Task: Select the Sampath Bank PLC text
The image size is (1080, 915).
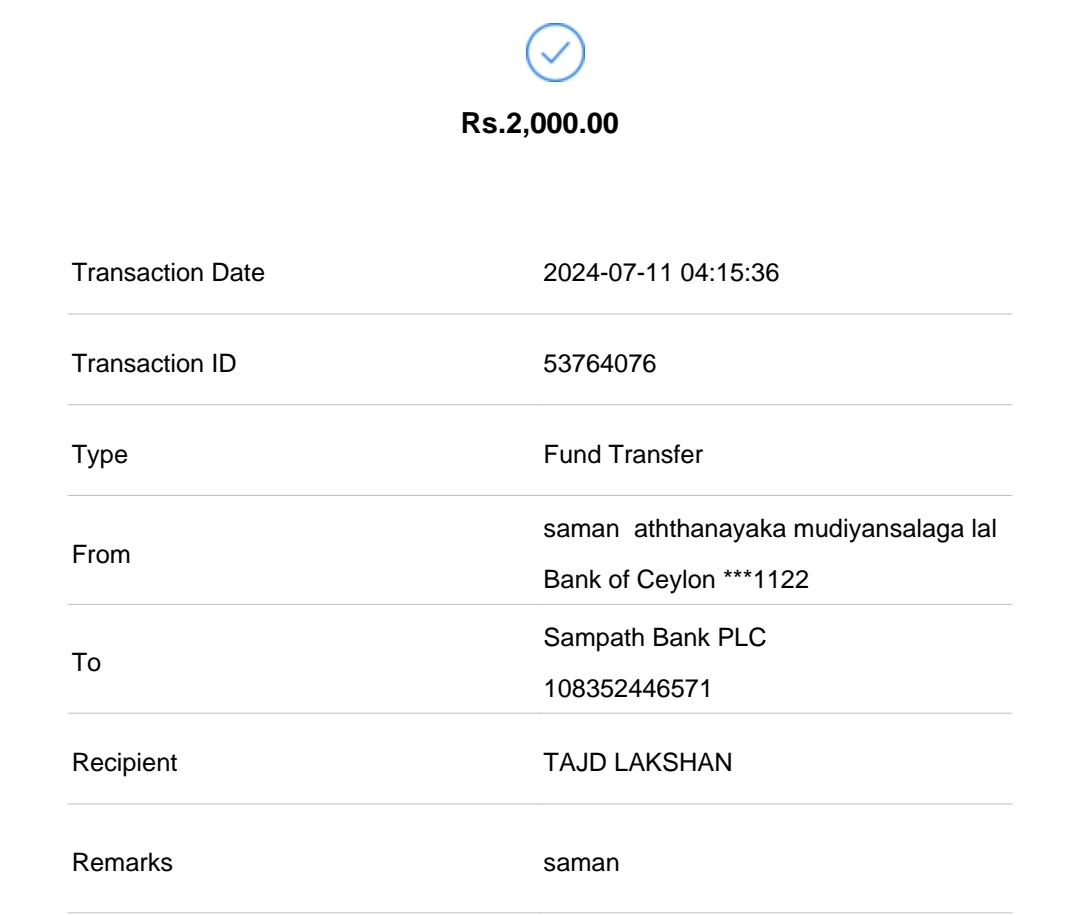Action: [x=655, y=637]
